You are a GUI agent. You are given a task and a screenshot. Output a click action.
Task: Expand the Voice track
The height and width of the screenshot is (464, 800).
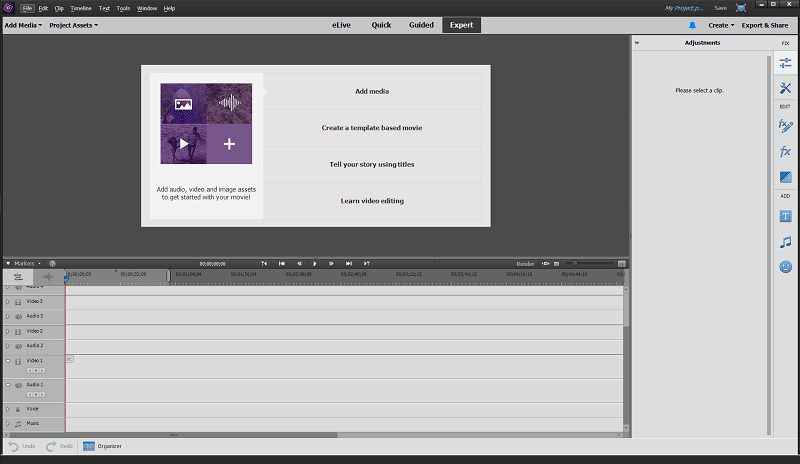[8, 409]
